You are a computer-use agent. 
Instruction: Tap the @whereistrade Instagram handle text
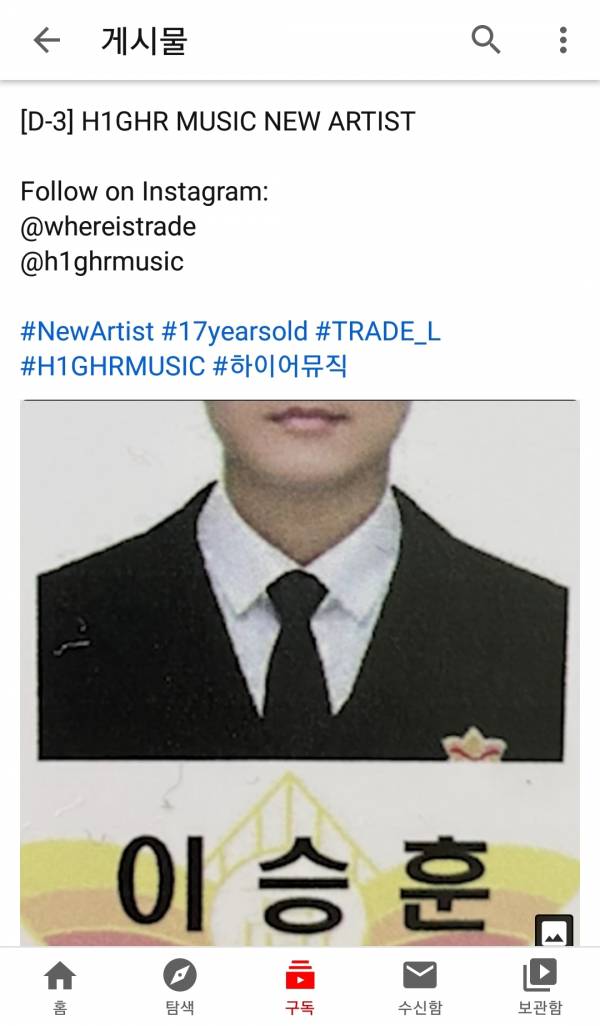click(108, 227)
